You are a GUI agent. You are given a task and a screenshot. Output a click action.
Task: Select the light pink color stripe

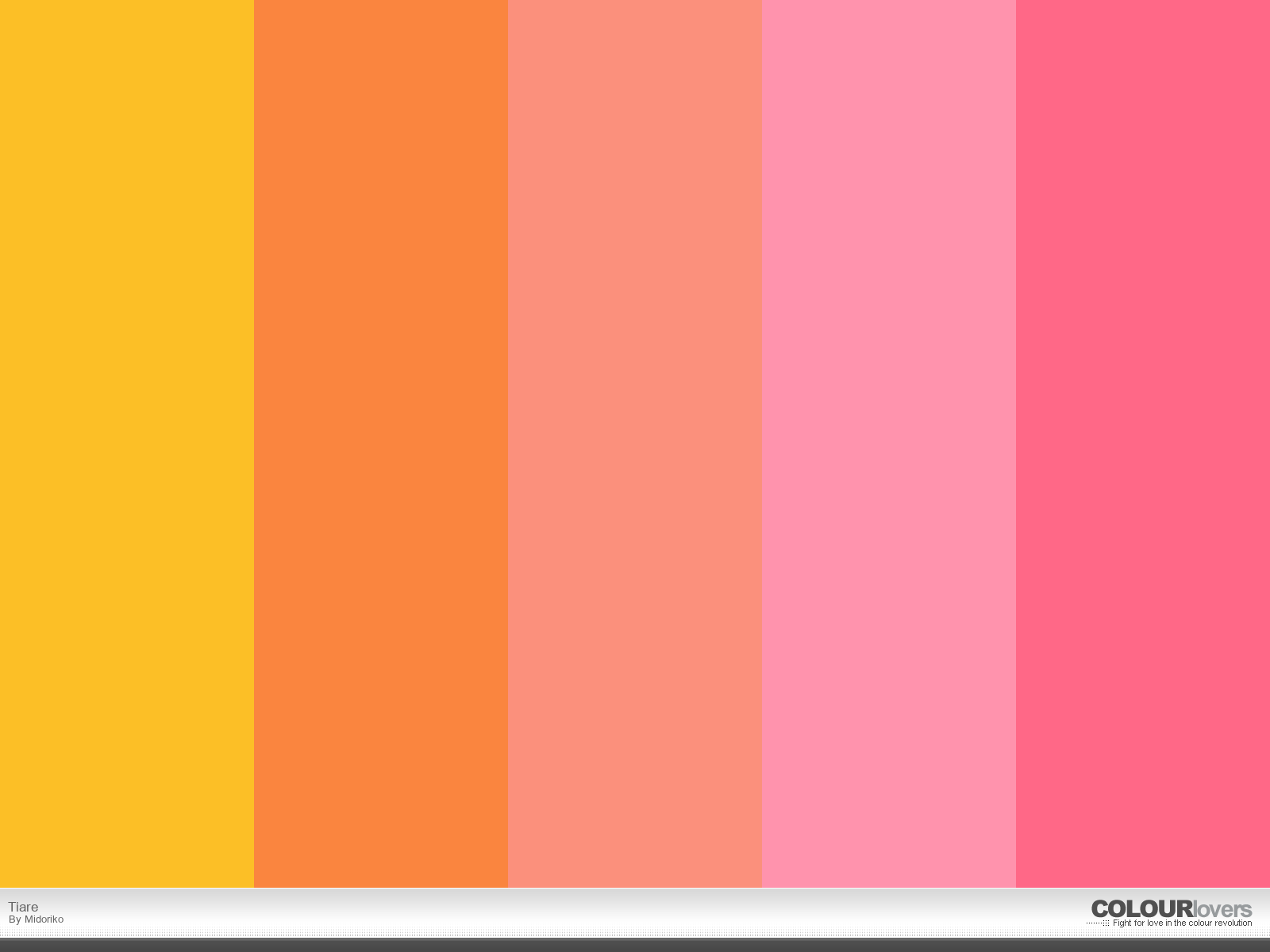click(889, 443)
